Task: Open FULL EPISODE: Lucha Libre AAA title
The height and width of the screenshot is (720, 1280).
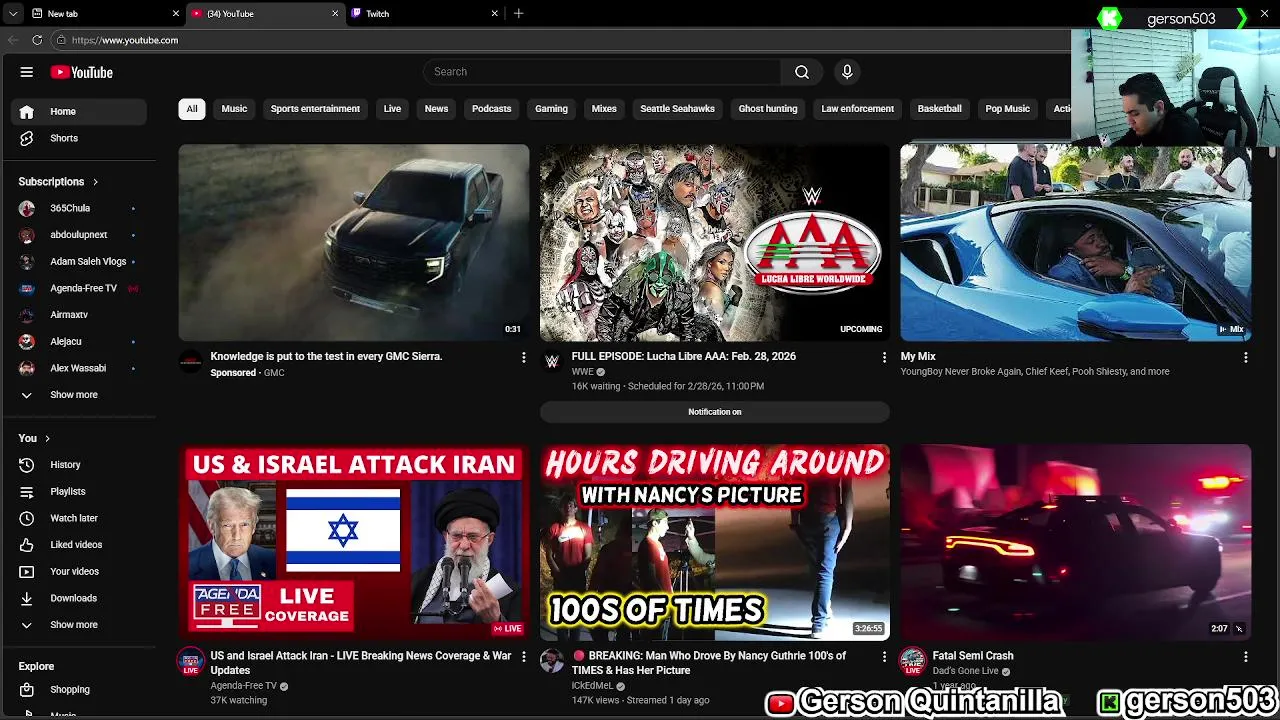Action: [683, 357]
